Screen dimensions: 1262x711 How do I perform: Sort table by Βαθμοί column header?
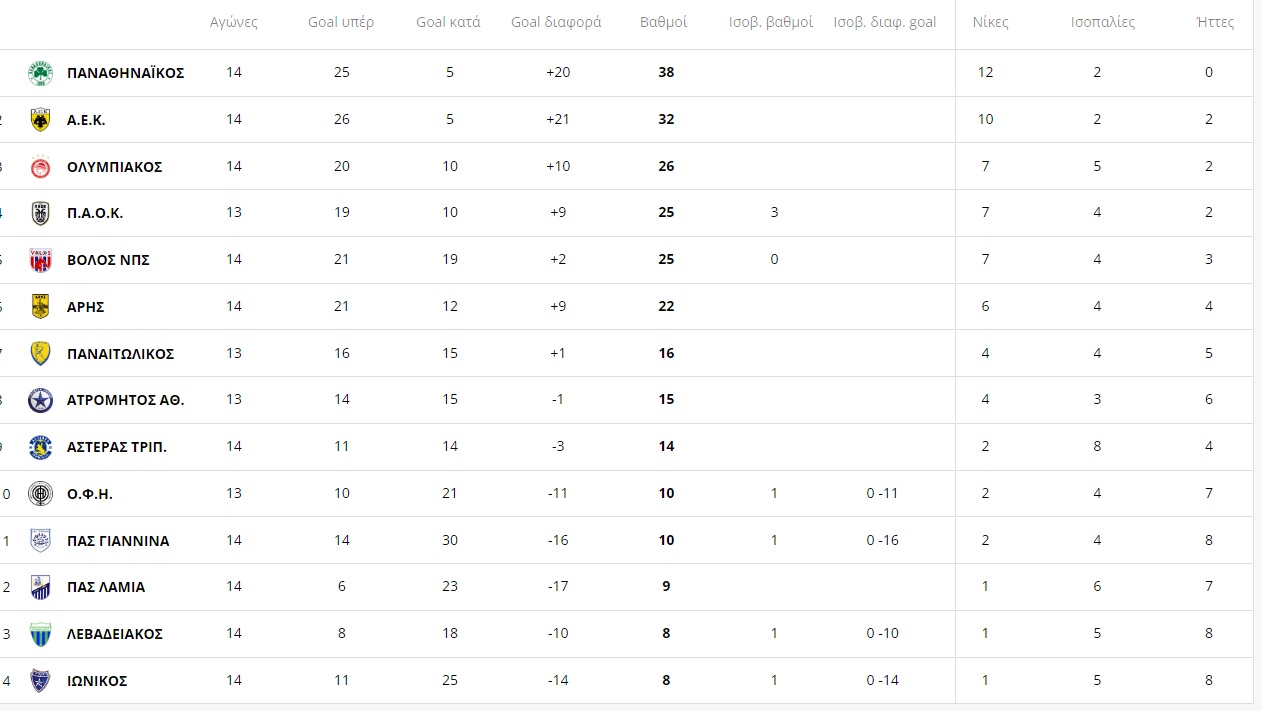point(664,22)
